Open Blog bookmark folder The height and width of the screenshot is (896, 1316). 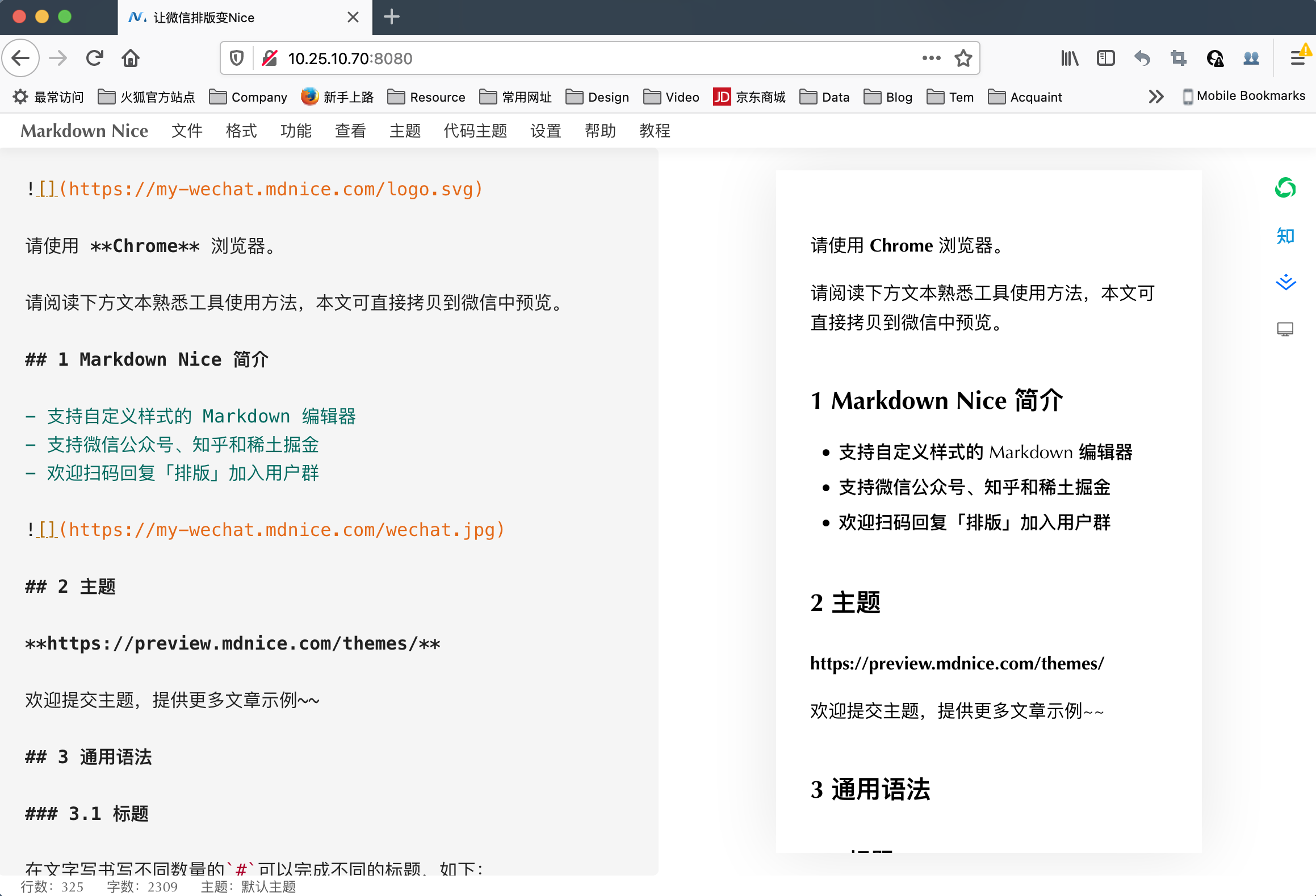(x=888, y=97)
